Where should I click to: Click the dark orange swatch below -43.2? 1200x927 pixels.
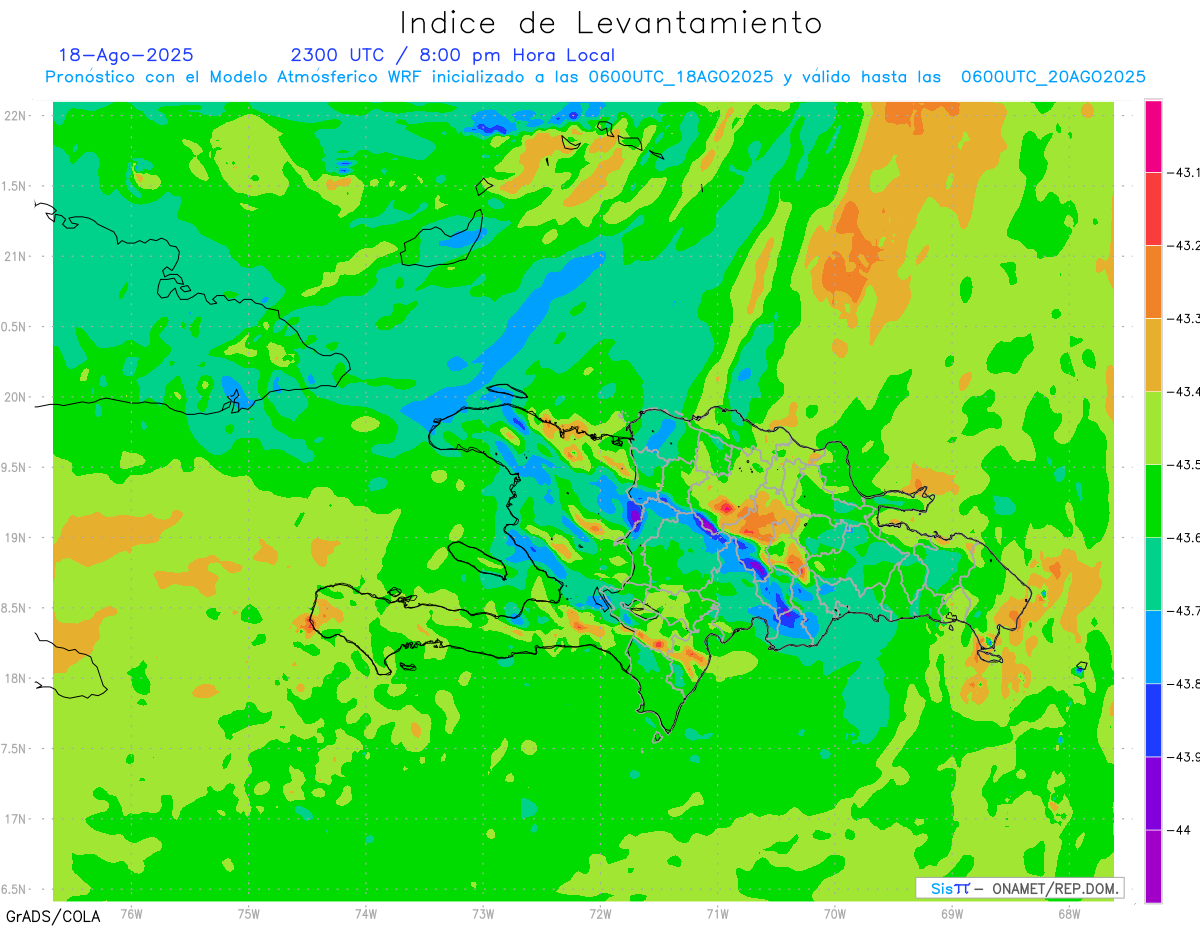tap(1153, 282)
